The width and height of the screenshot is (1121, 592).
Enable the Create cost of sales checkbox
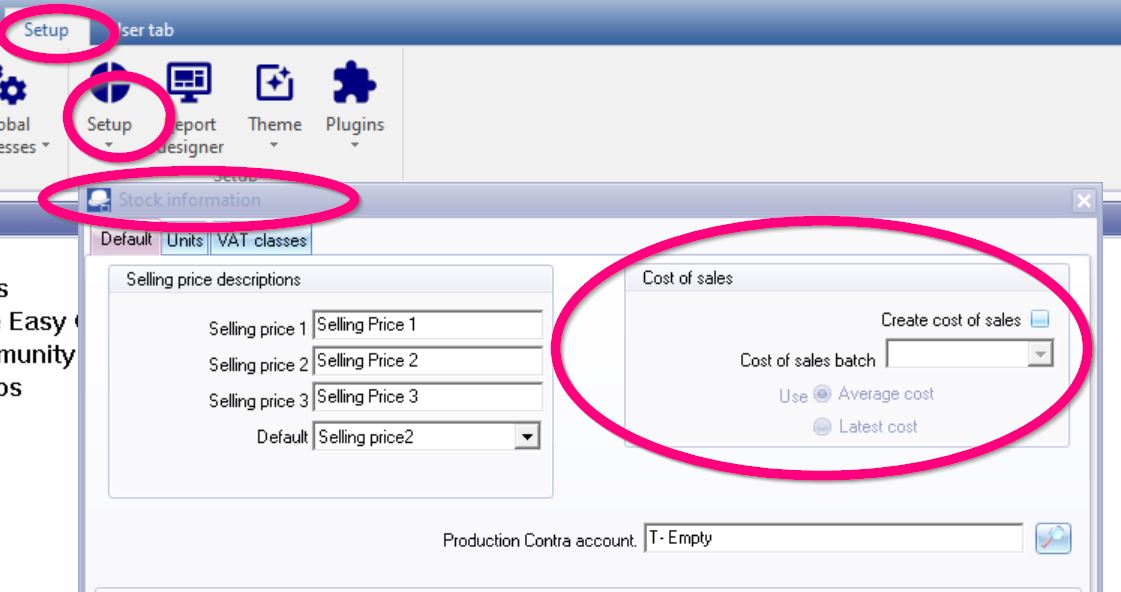click(1040, 320)
